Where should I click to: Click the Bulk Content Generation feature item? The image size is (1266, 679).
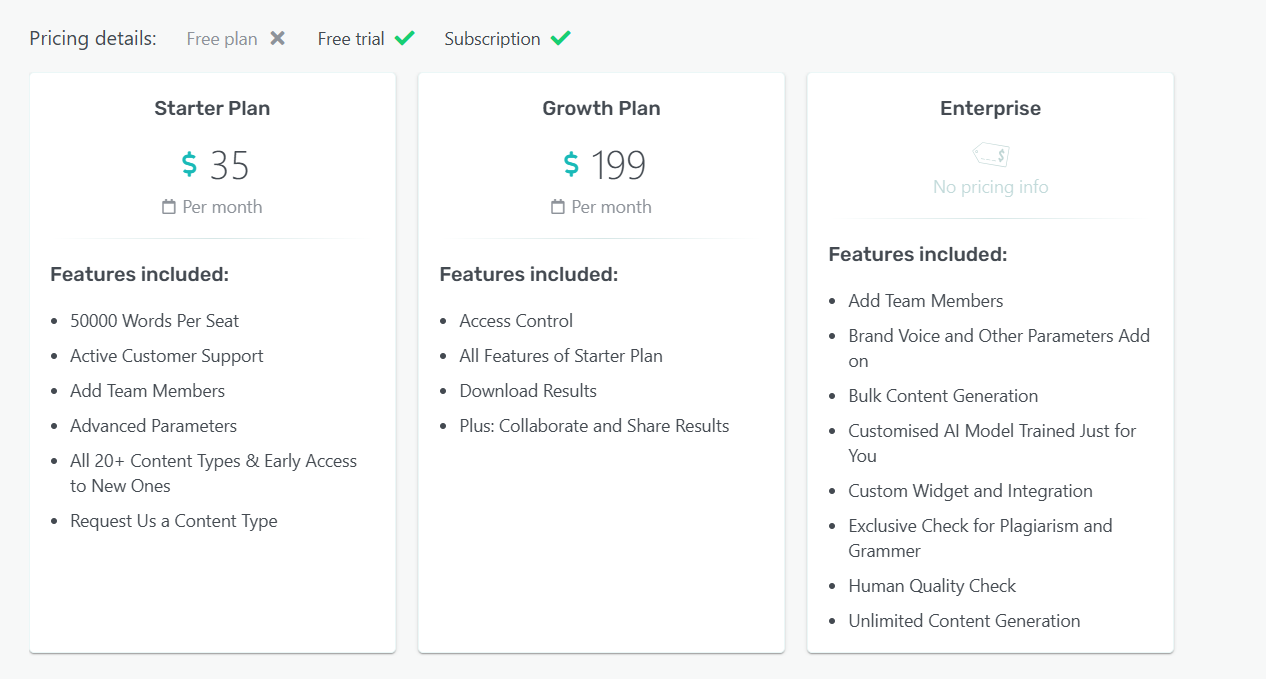point(943,396)
